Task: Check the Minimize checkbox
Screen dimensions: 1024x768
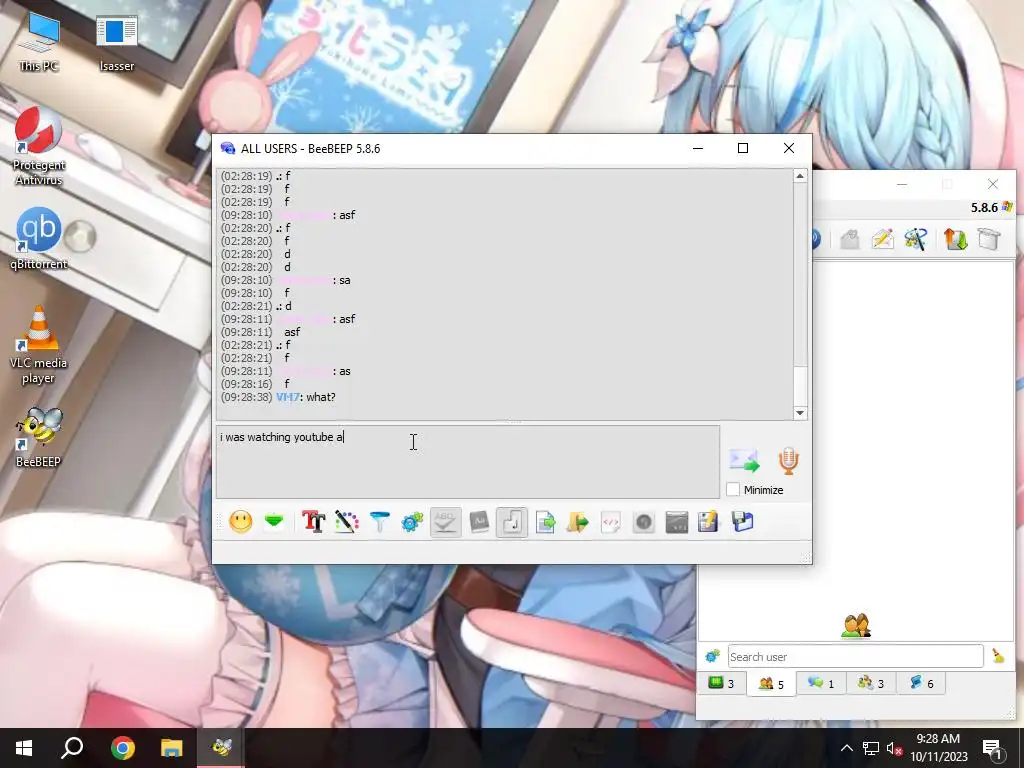Action: pos(733,489)
